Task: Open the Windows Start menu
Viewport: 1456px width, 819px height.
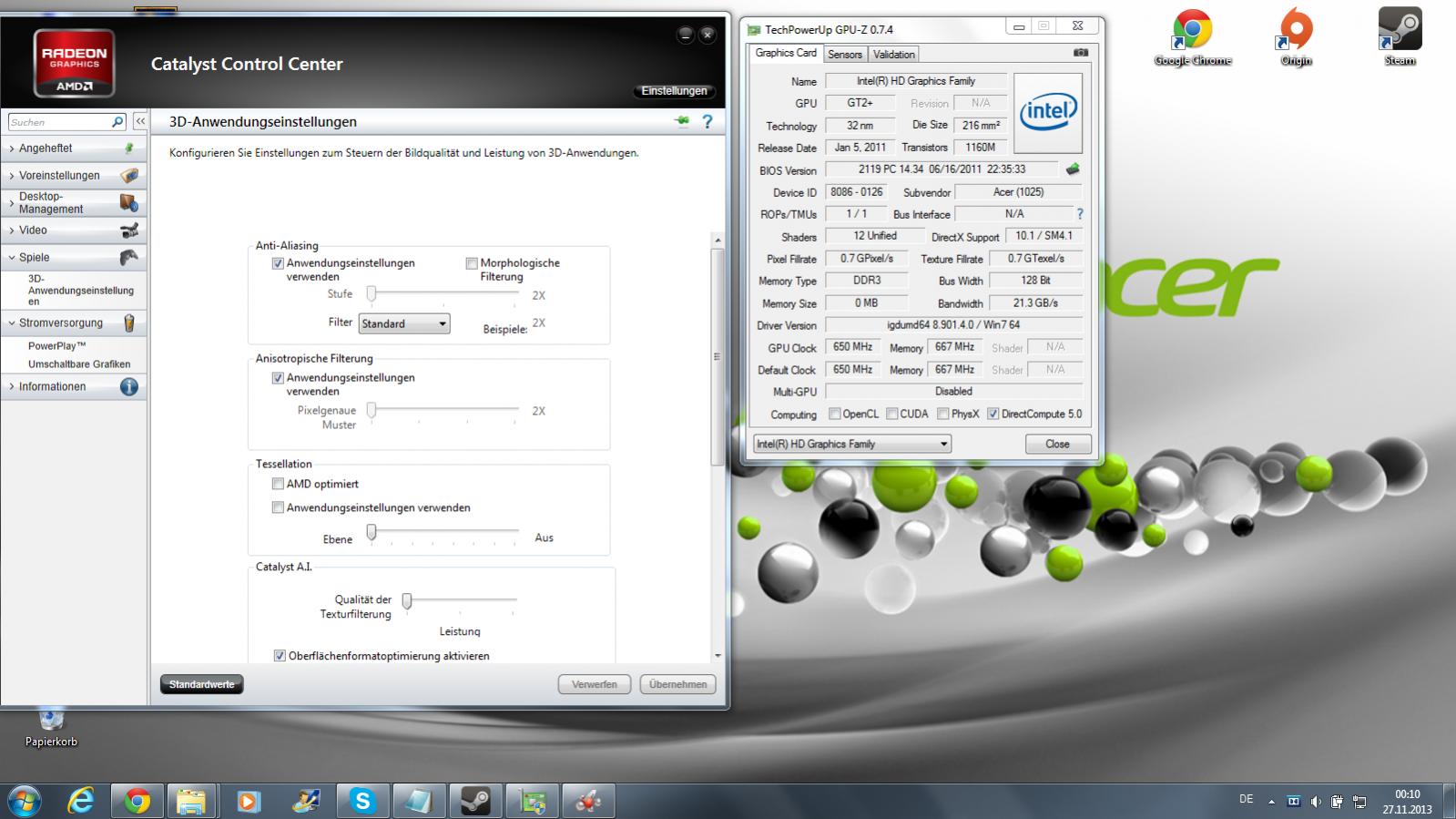Action: pos(24,802)
